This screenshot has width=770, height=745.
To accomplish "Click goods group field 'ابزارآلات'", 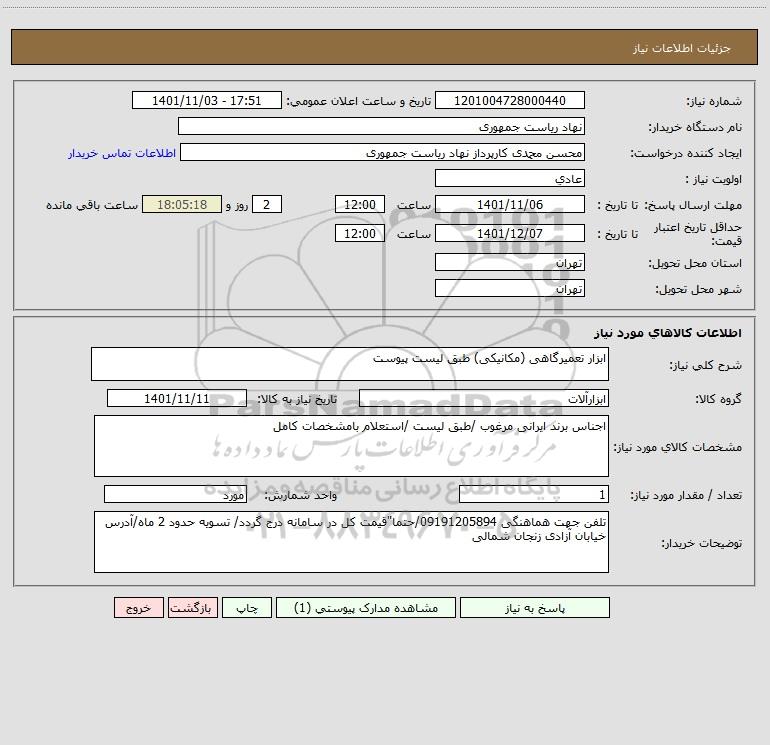I will [x=484, y=398].
